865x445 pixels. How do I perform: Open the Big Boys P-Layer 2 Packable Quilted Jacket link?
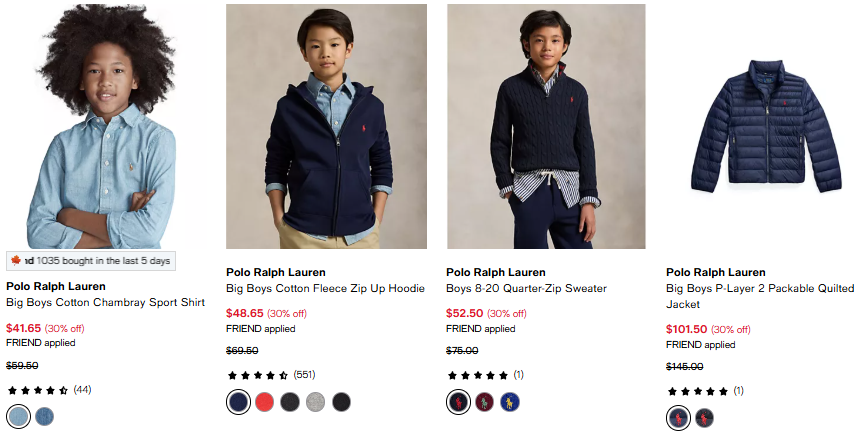tap(759, 296)
